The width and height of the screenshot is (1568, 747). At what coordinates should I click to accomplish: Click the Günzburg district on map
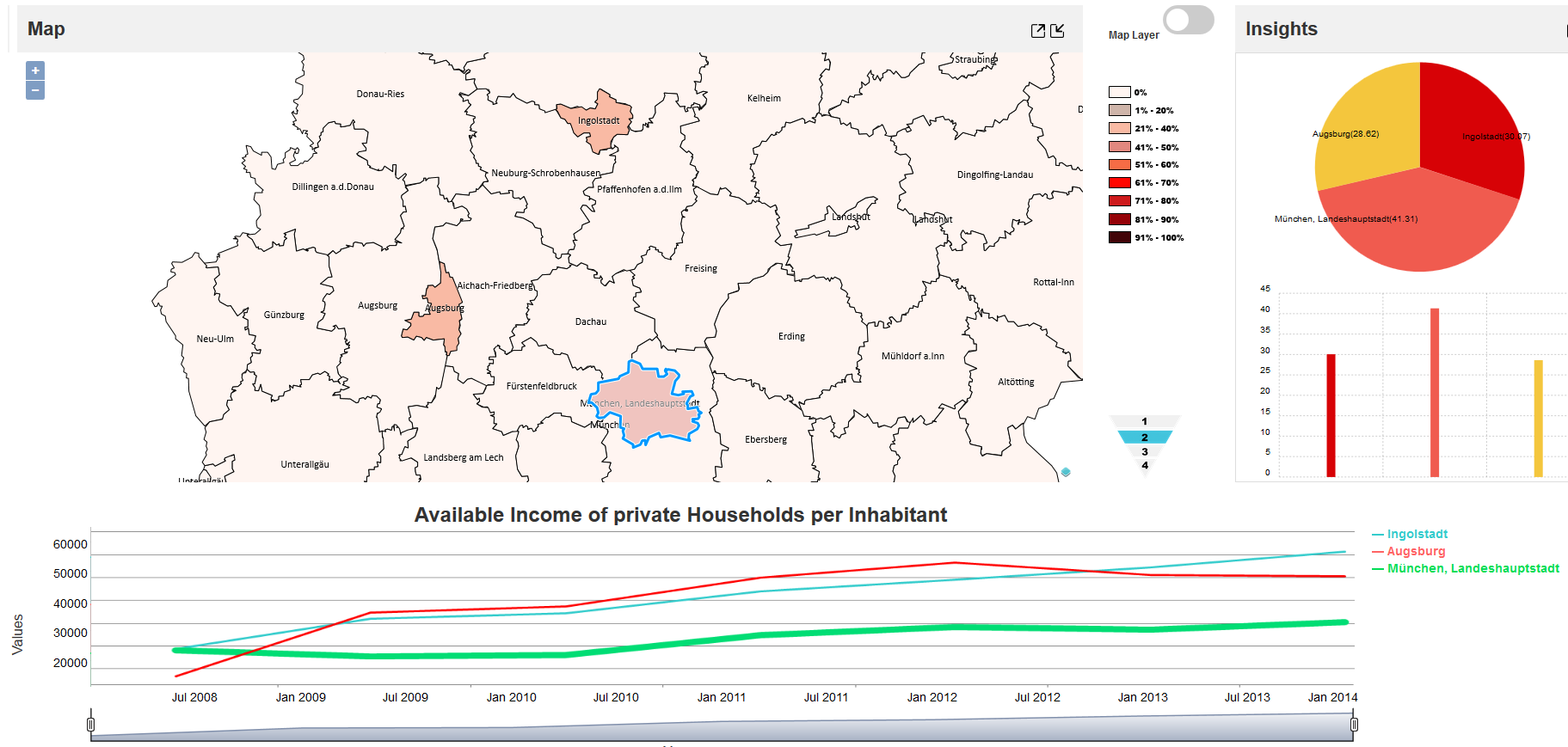tap(284, 315)
